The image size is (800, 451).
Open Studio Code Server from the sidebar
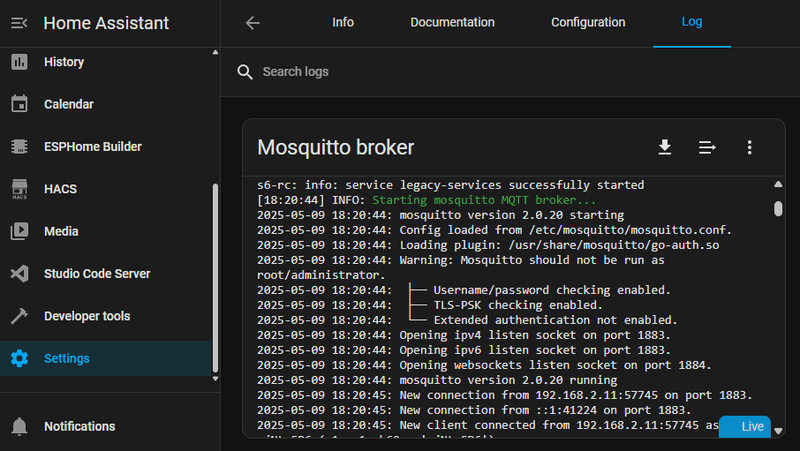106,274
